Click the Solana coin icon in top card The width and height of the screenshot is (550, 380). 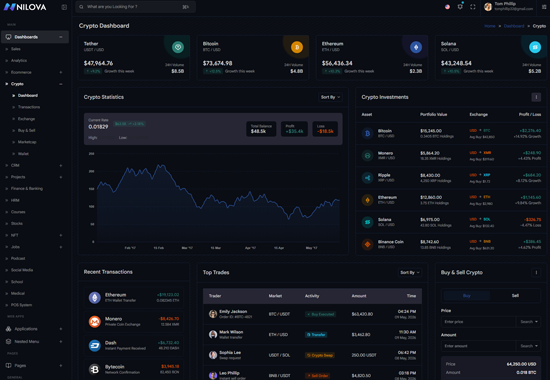pos(535,47)
